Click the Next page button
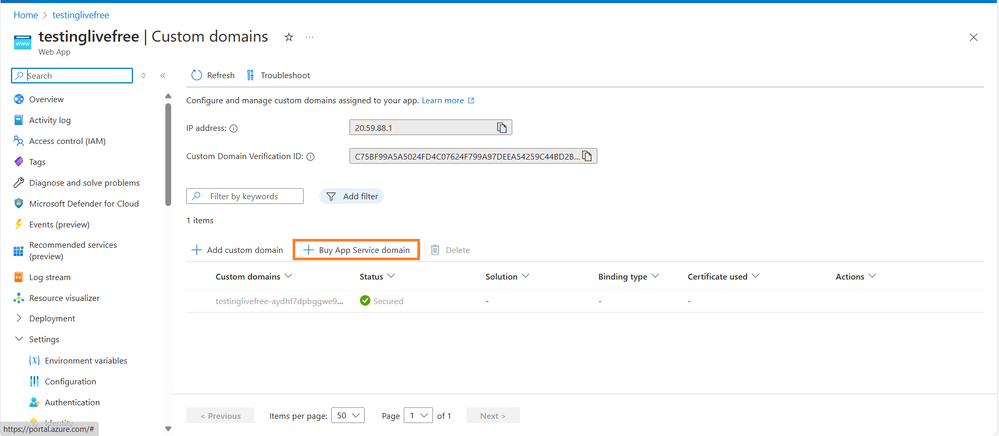 tap(492, 416)
